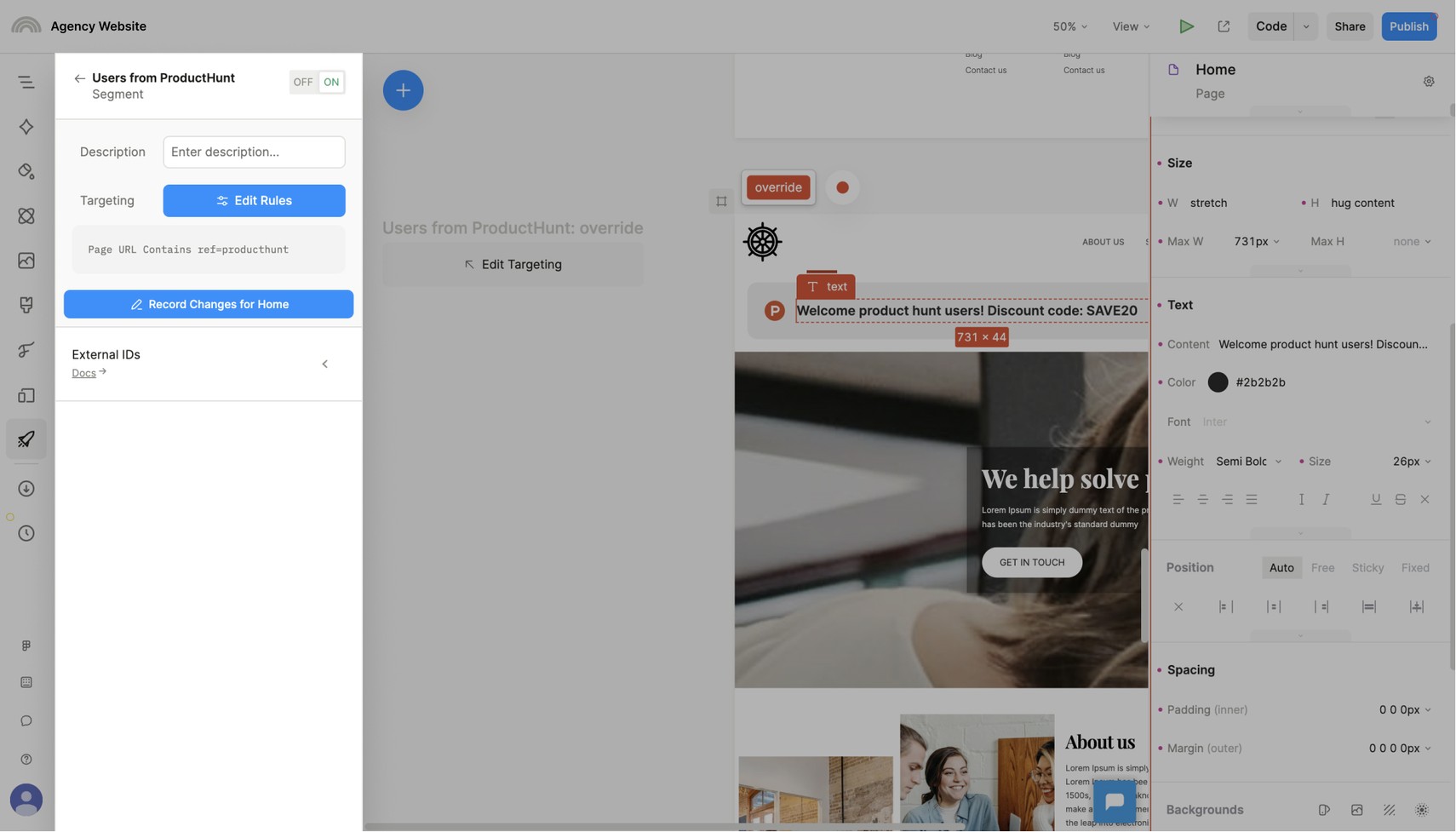
Task: Open the View dropdown
Action: pyautogui.click(x=1131, y=26)
